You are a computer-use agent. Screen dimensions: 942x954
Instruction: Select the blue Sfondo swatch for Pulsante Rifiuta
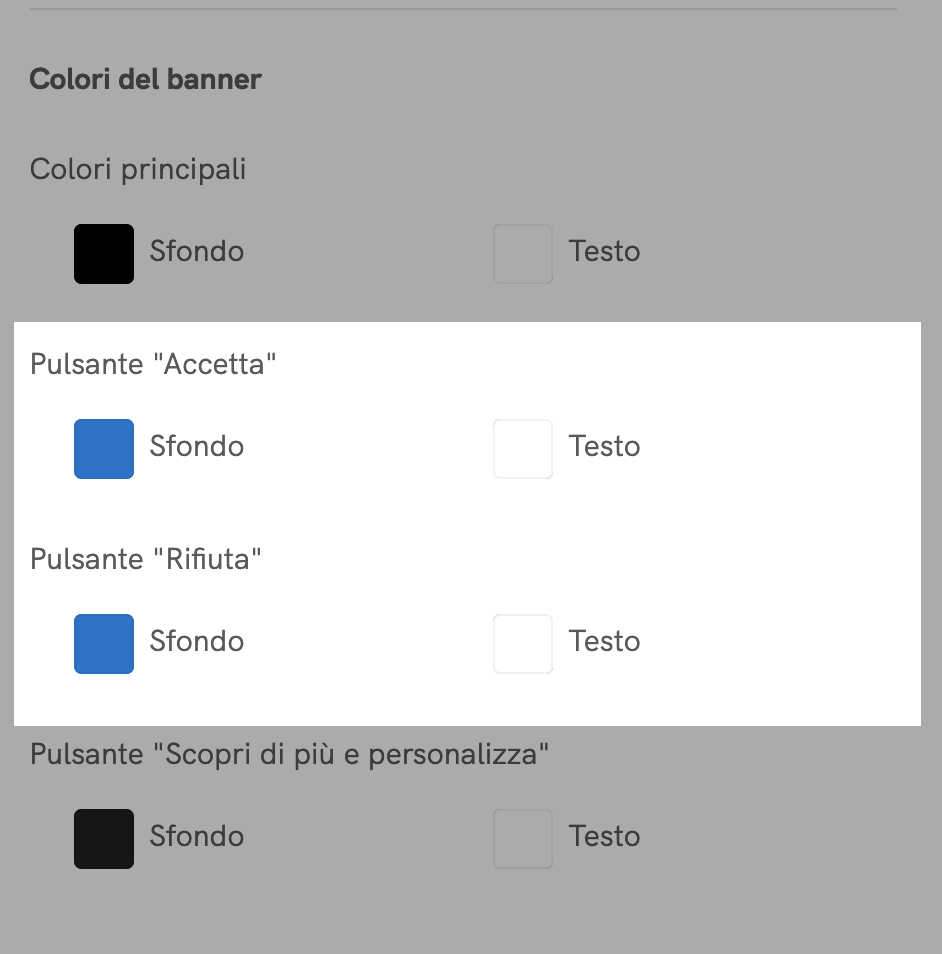[104, 643]
